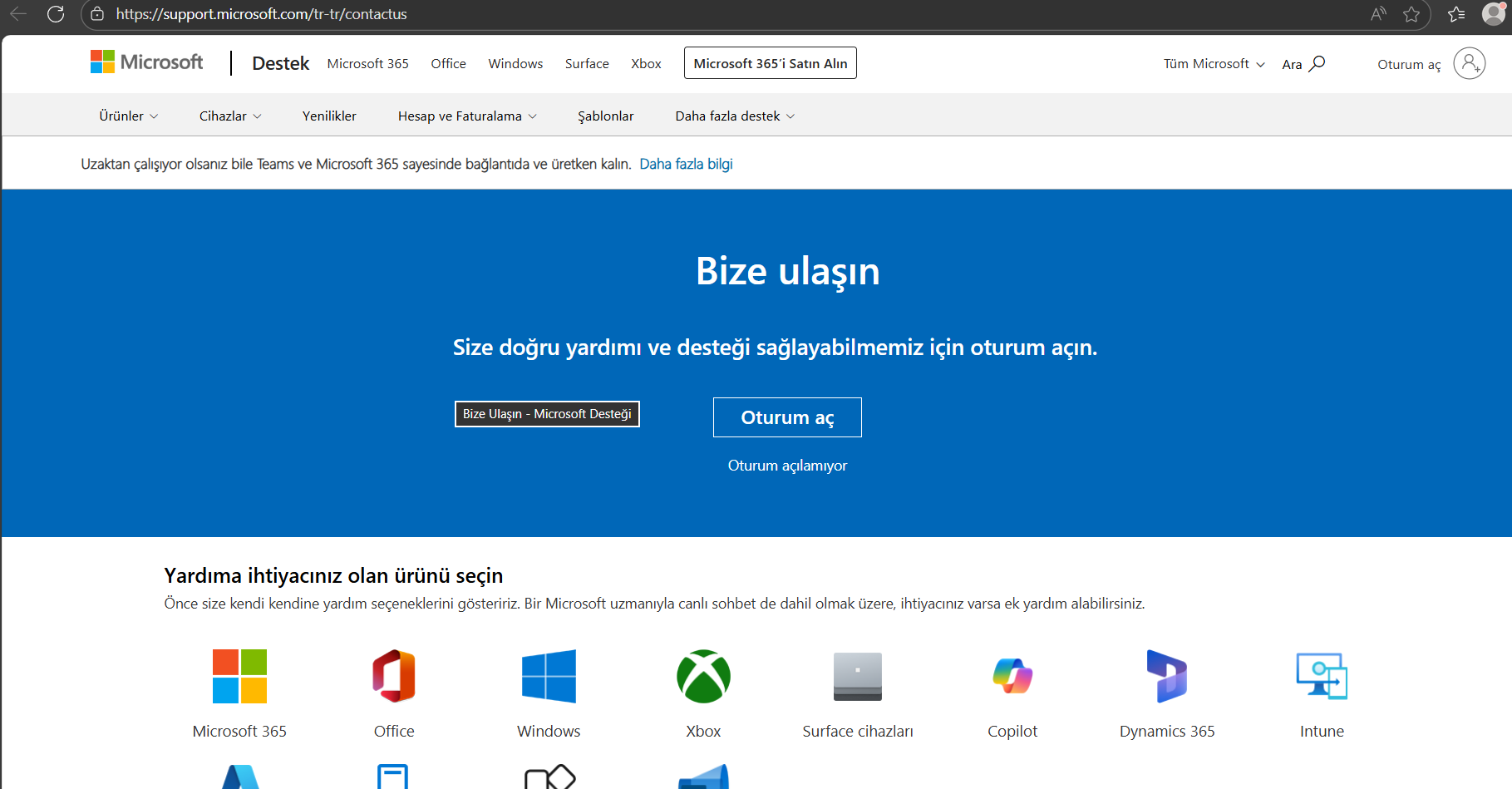Click the large Oturum aç button
Image resolution: width=1512 pixels, height=789 pixels.
coord(787,417)
